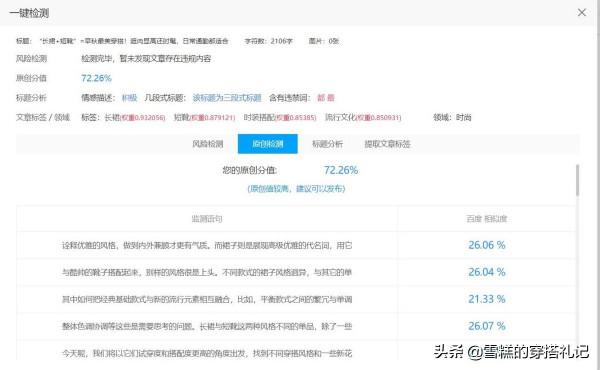600x370 pixels.
Task: Click the 领域: 时尚 field
Action: click(x=452, y=117)
